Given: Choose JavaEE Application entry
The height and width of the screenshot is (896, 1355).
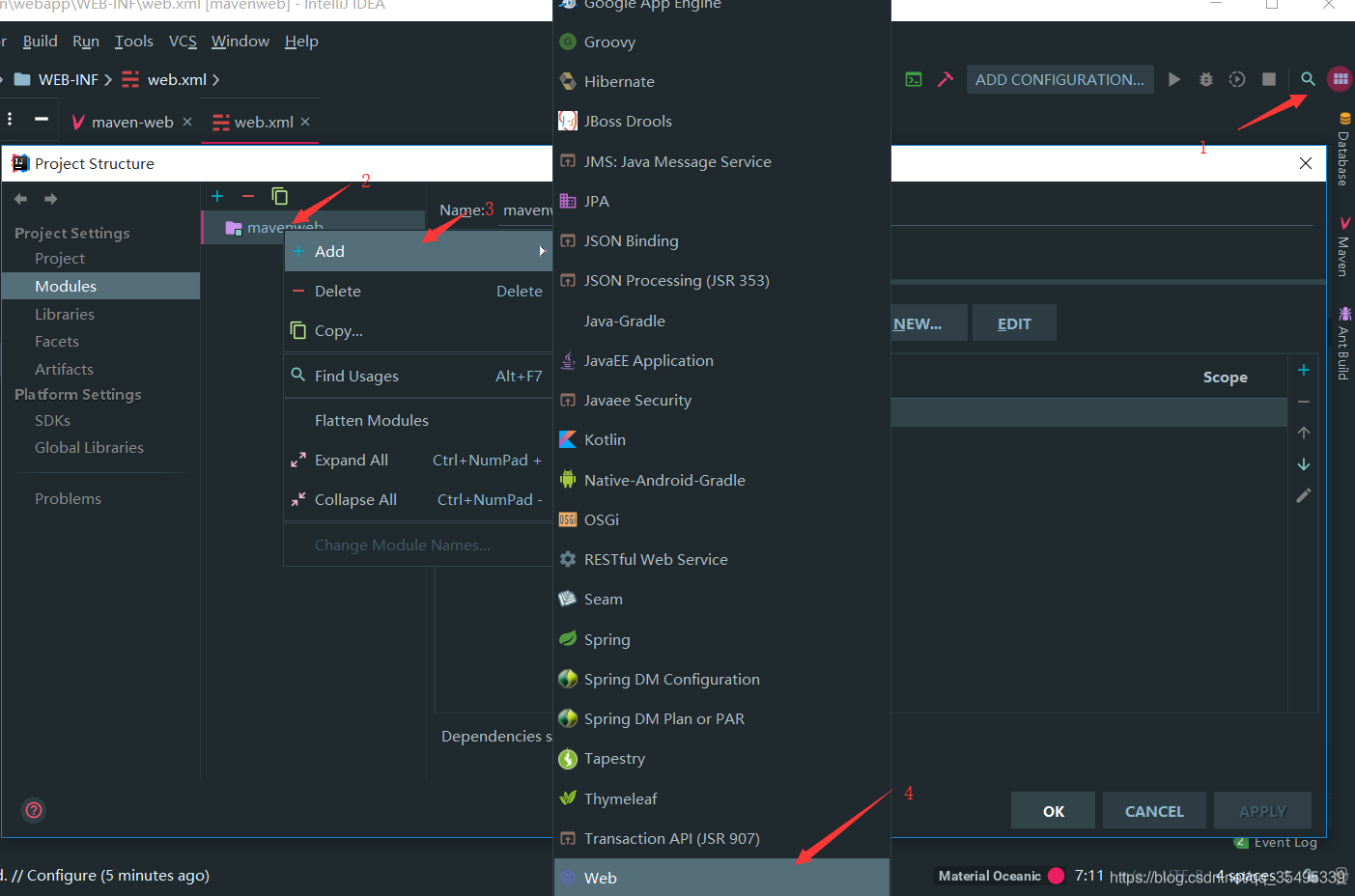Looking at the screenshot, I should [721, 360].
